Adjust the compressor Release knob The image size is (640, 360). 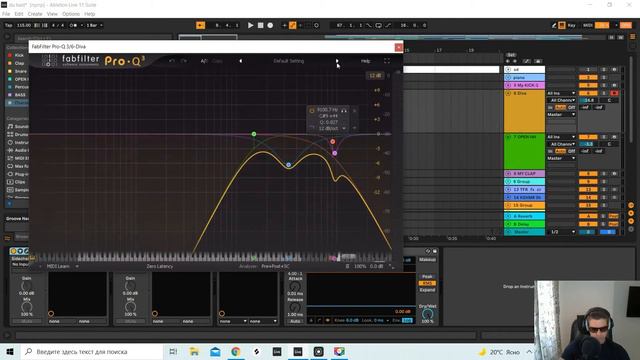(295, 307)
